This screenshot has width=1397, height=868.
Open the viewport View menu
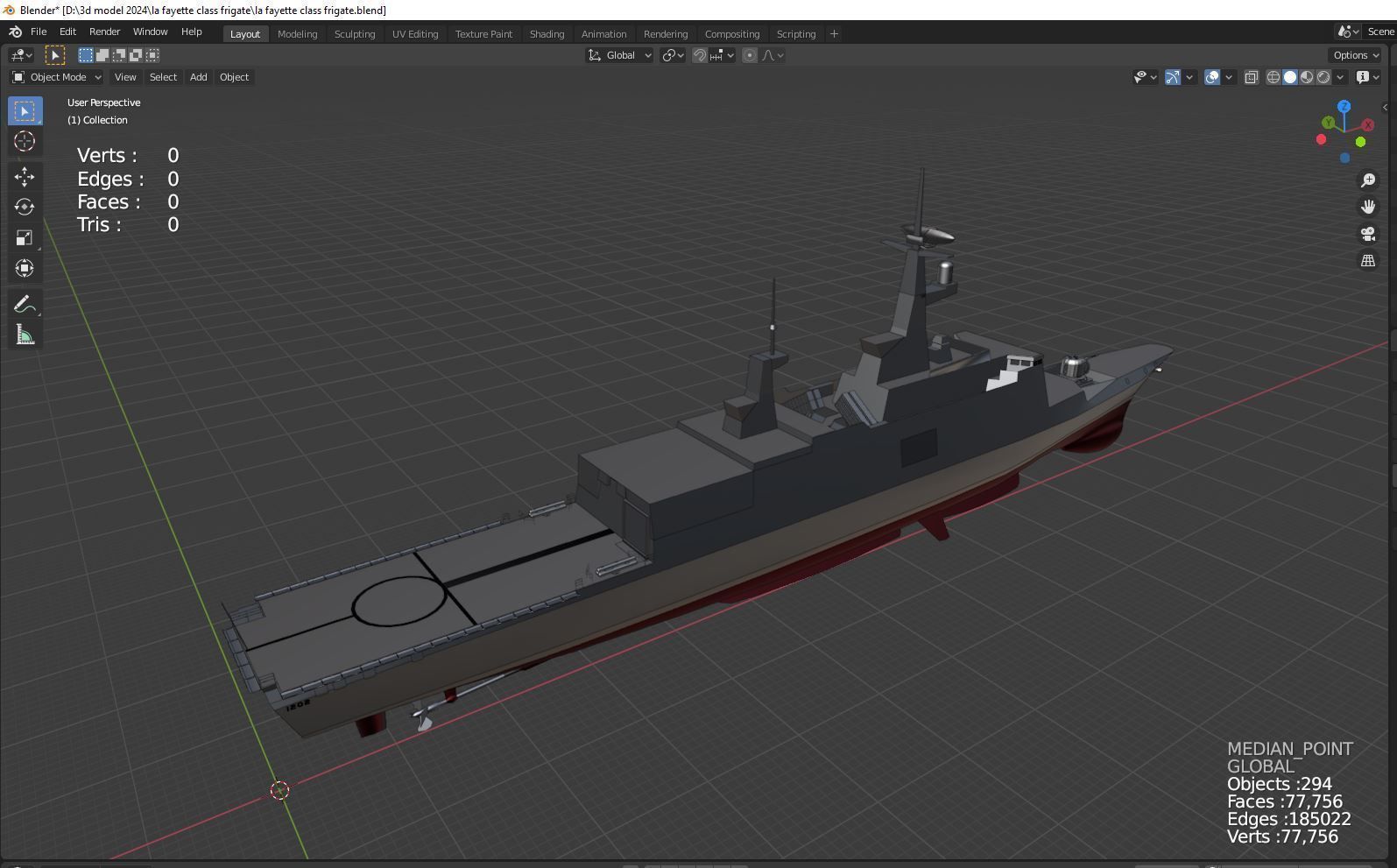click(x=125, y=77)
